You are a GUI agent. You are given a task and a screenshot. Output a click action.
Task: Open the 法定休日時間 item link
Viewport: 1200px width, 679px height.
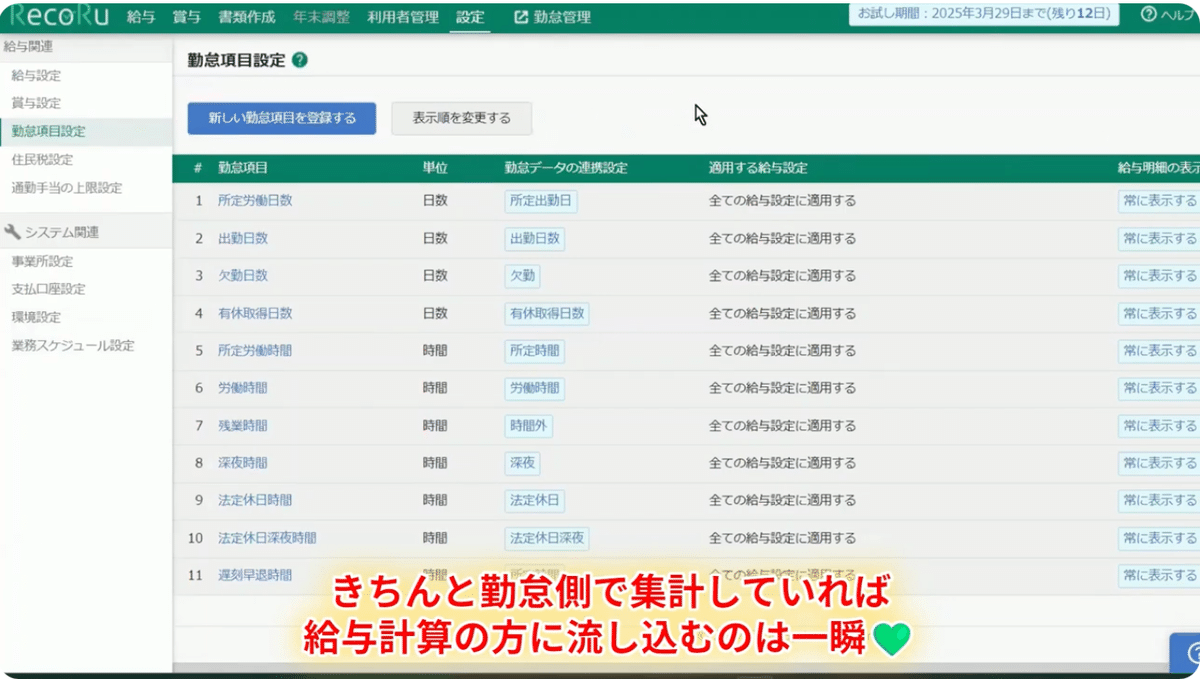click(x=255, y=500)
